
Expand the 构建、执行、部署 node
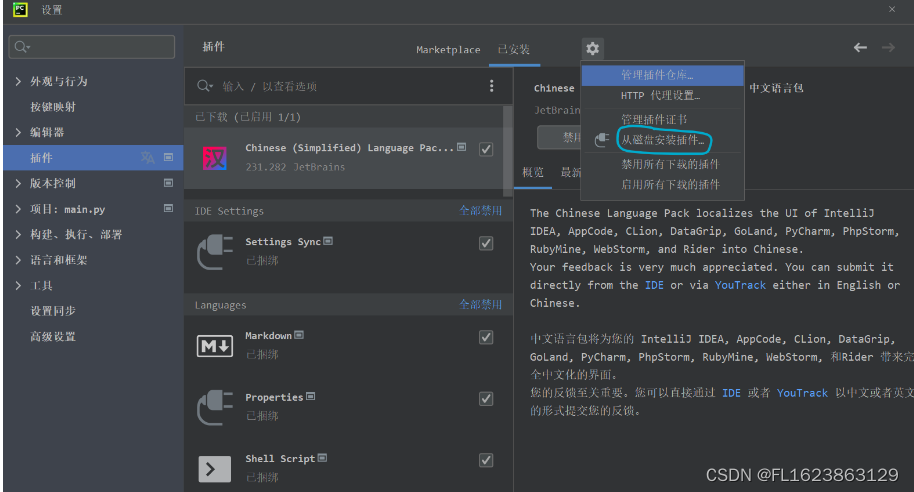click(x=18, y=234)
